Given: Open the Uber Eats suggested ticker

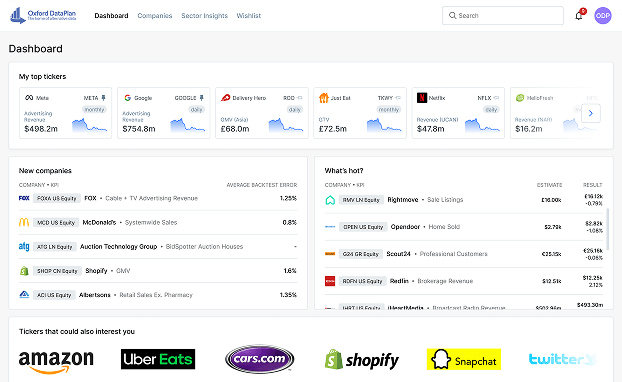Looking at the screenshot, I should click(x=158, y=359).
